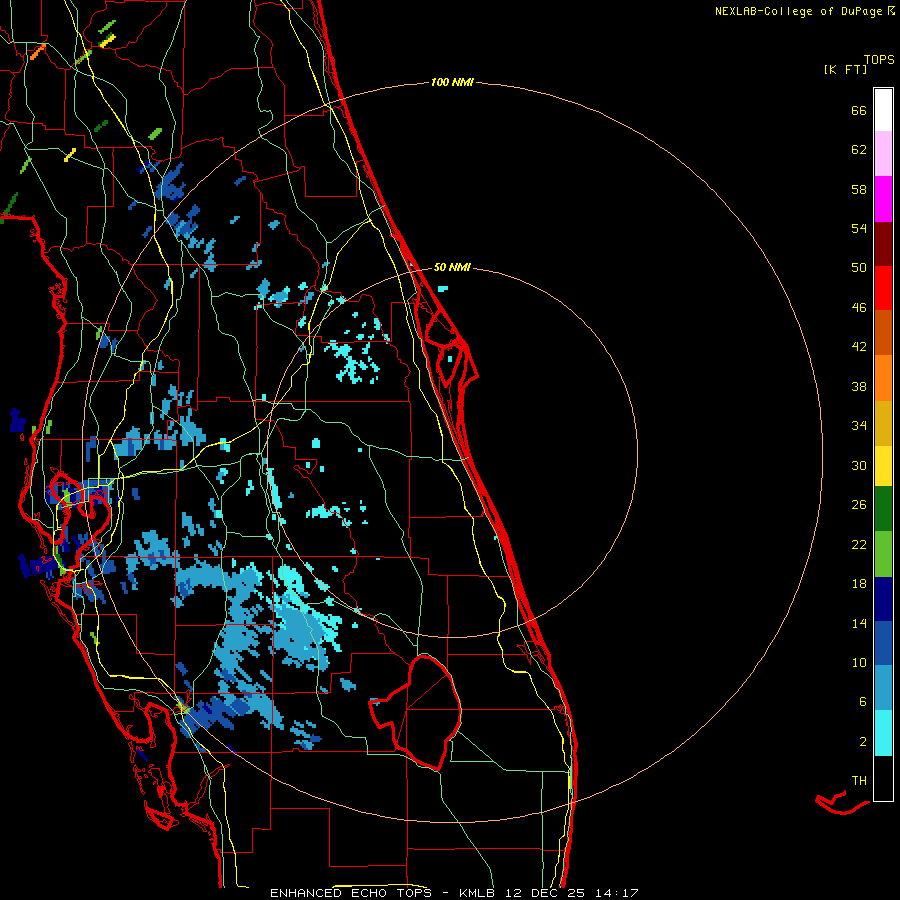
Task: Click the 50 NMI range ring label
Action: coord(452,267)
